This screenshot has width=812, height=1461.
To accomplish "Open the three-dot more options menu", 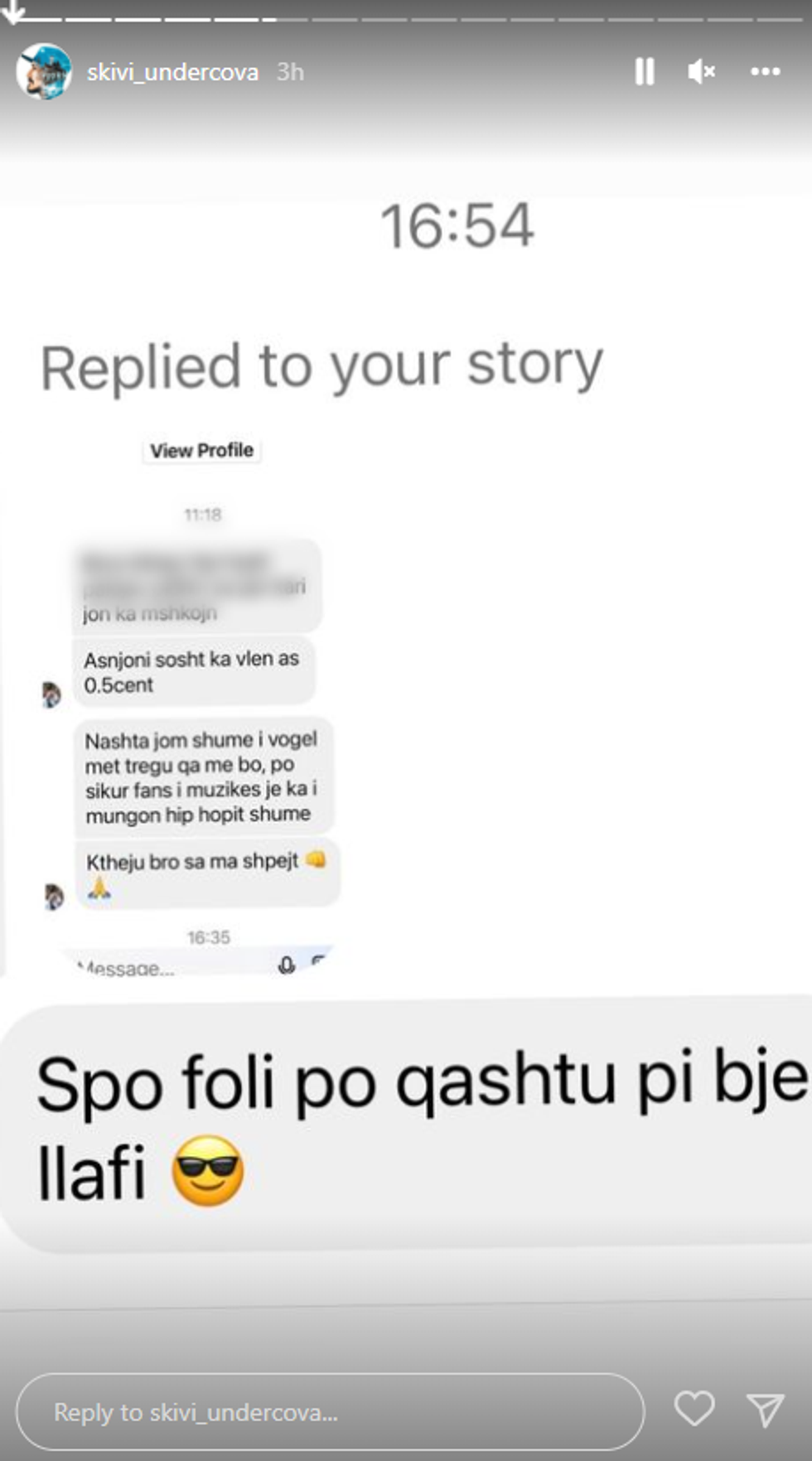I will click(765, 72).
